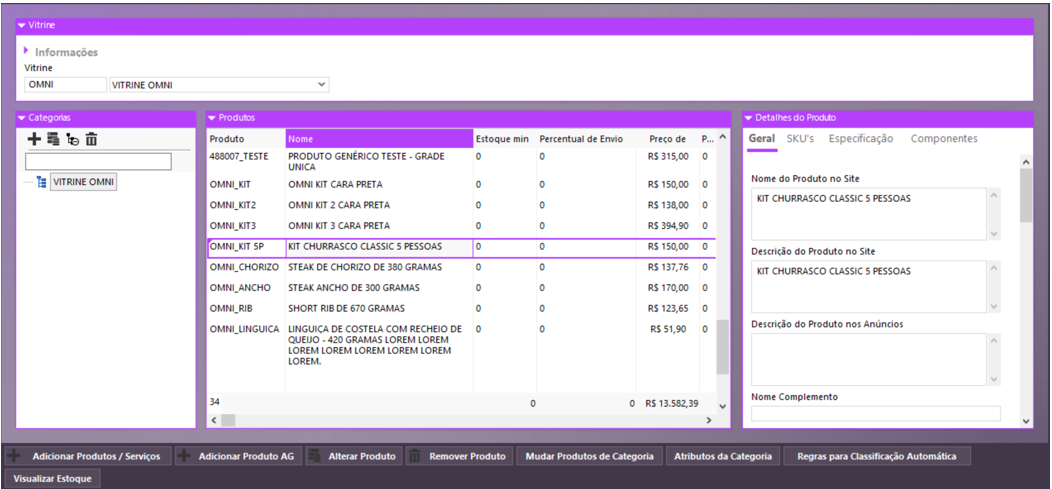Click the R$ 13.582,39 total value

tap(674, 403)
